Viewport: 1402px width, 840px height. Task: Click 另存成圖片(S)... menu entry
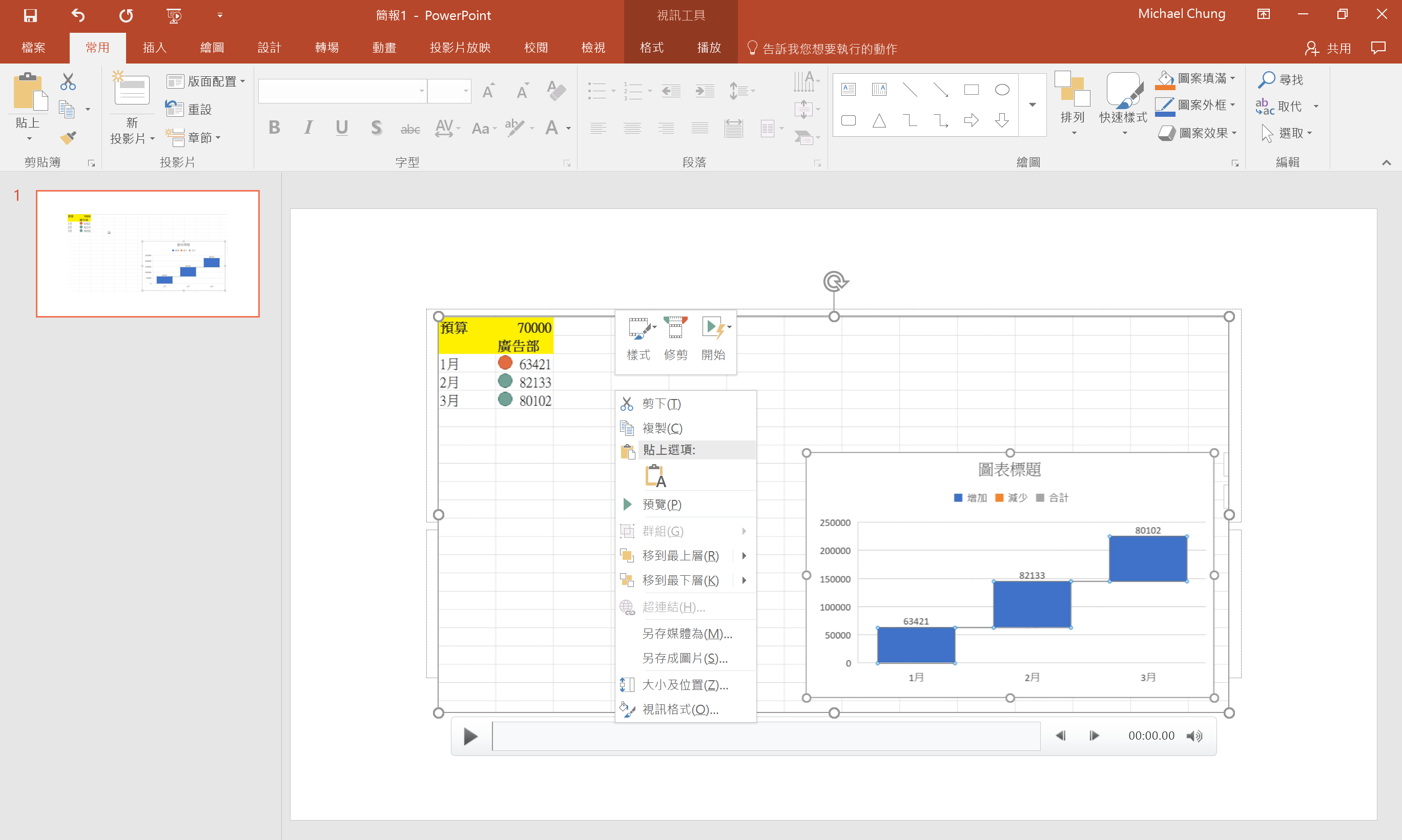pos(685,658)
